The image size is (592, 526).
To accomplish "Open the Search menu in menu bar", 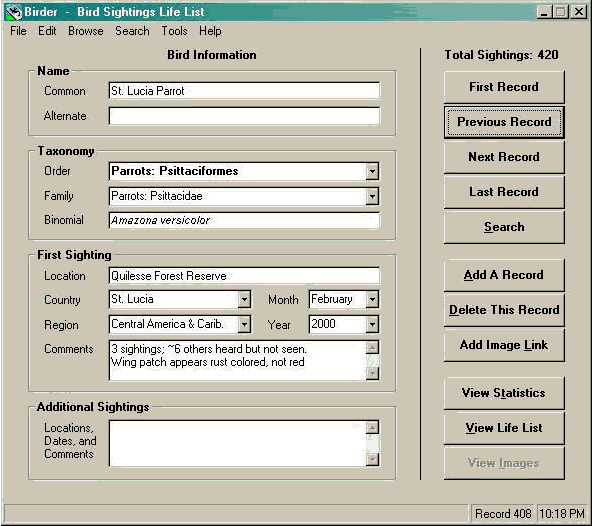I will pyautogui.click(x=132, y=31).
